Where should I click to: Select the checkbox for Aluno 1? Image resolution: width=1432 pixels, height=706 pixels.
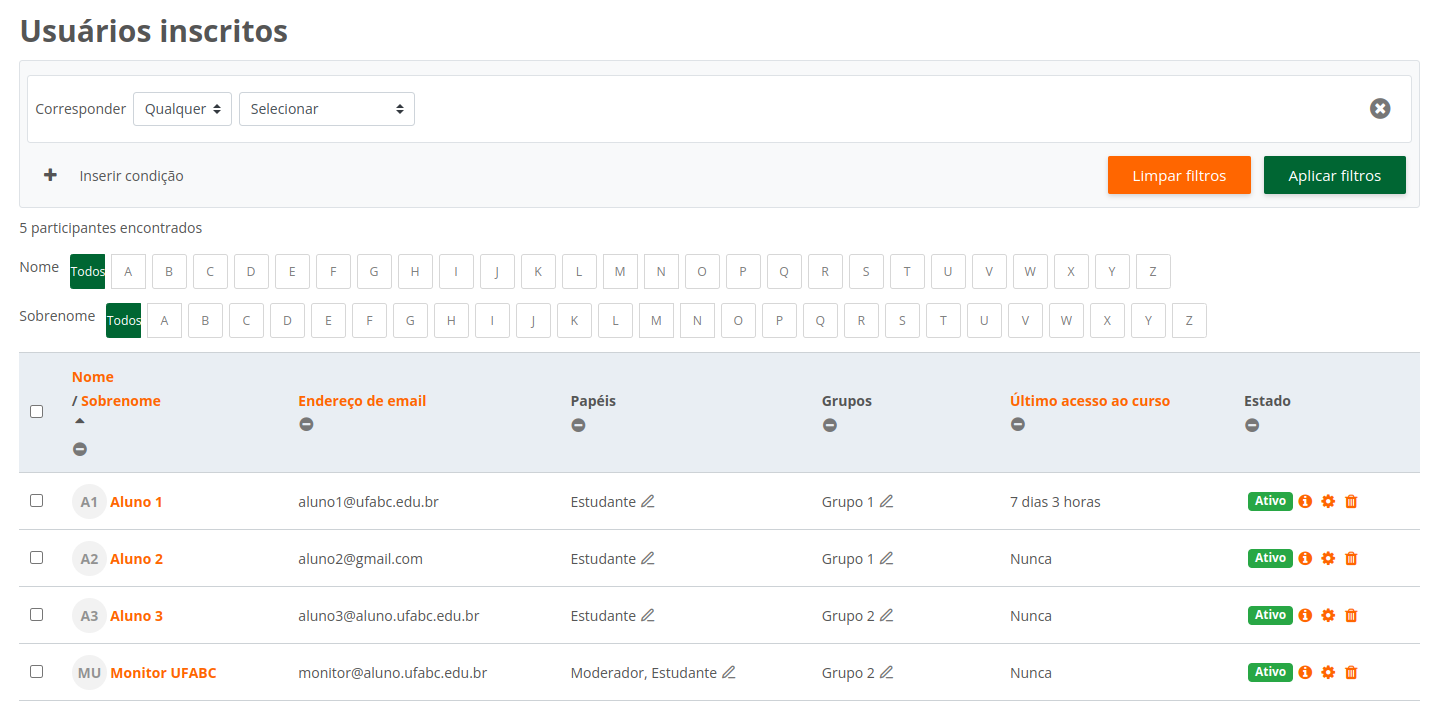click(37, 501)
